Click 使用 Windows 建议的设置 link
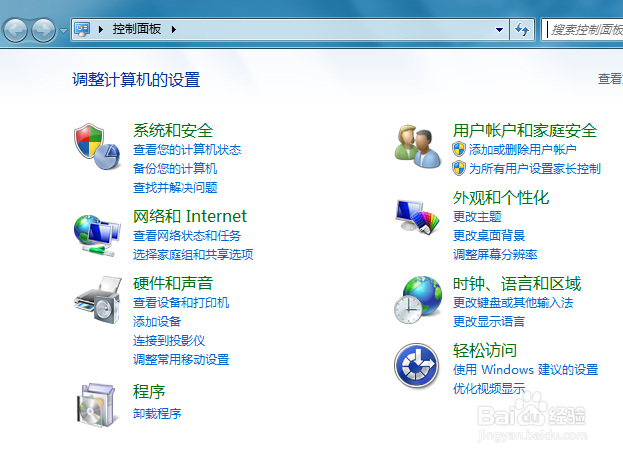Screen dimensions: 623x457 click(525, 370)
